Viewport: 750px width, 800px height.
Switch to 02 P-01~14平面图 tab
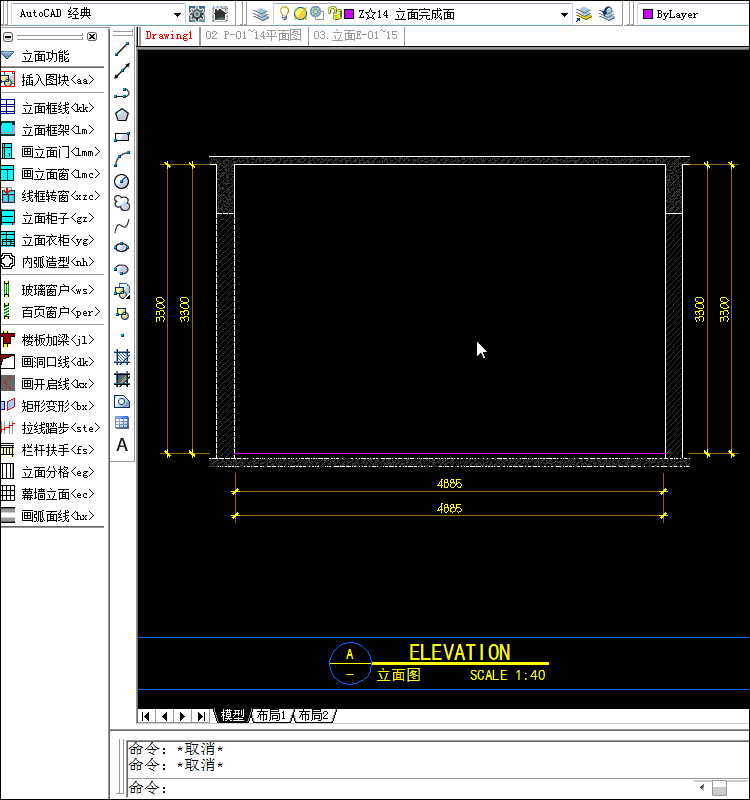[254, 35]
